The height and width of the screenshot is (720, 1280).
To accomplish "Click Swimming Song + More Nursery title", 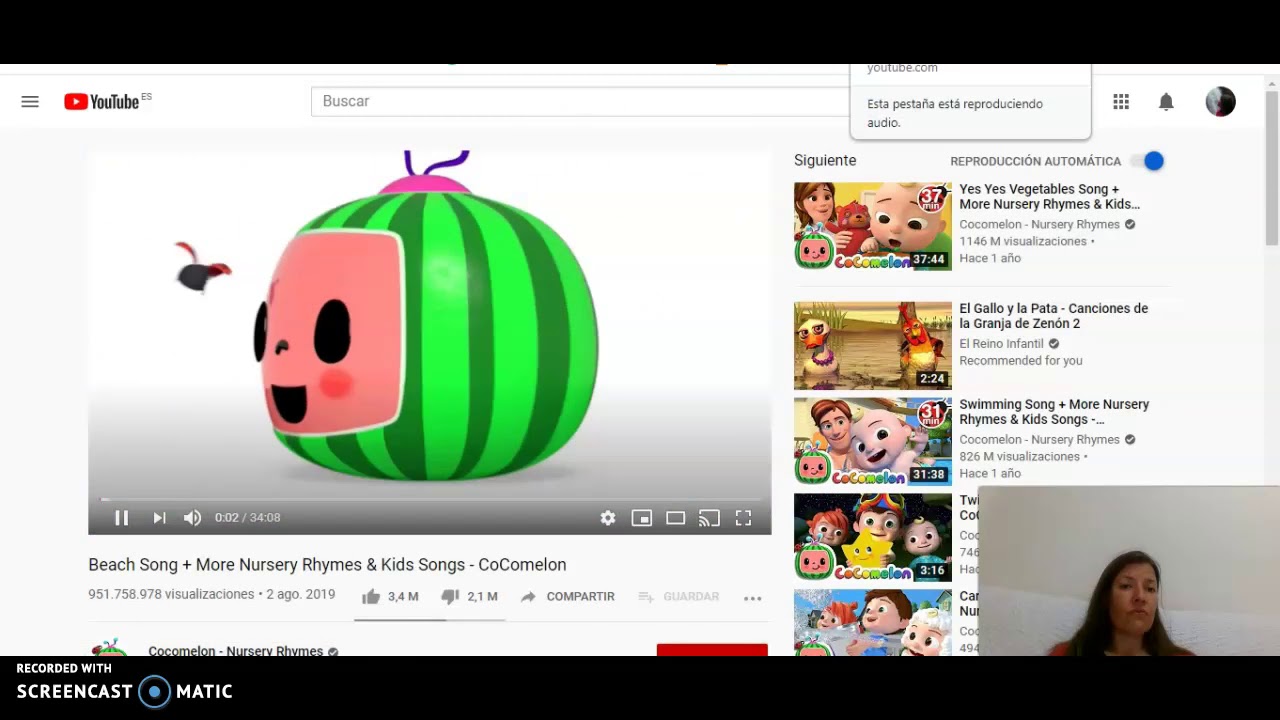I will [x=1054, y=412].
